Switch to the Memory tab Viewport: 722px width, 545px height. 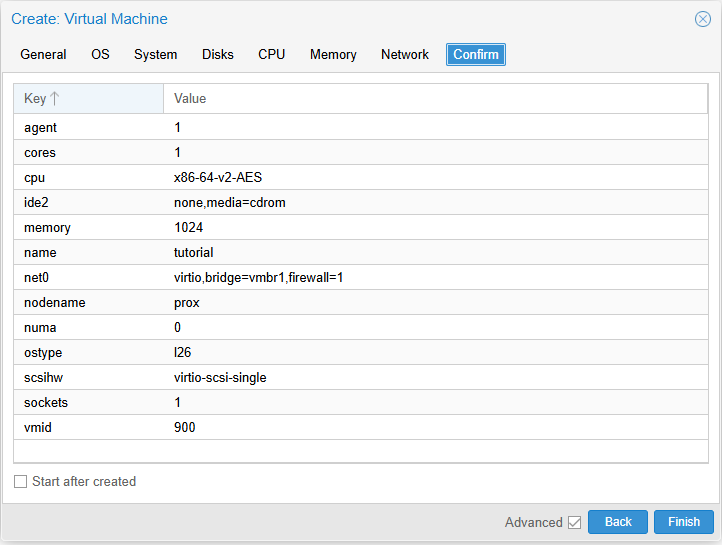point(333,55)
